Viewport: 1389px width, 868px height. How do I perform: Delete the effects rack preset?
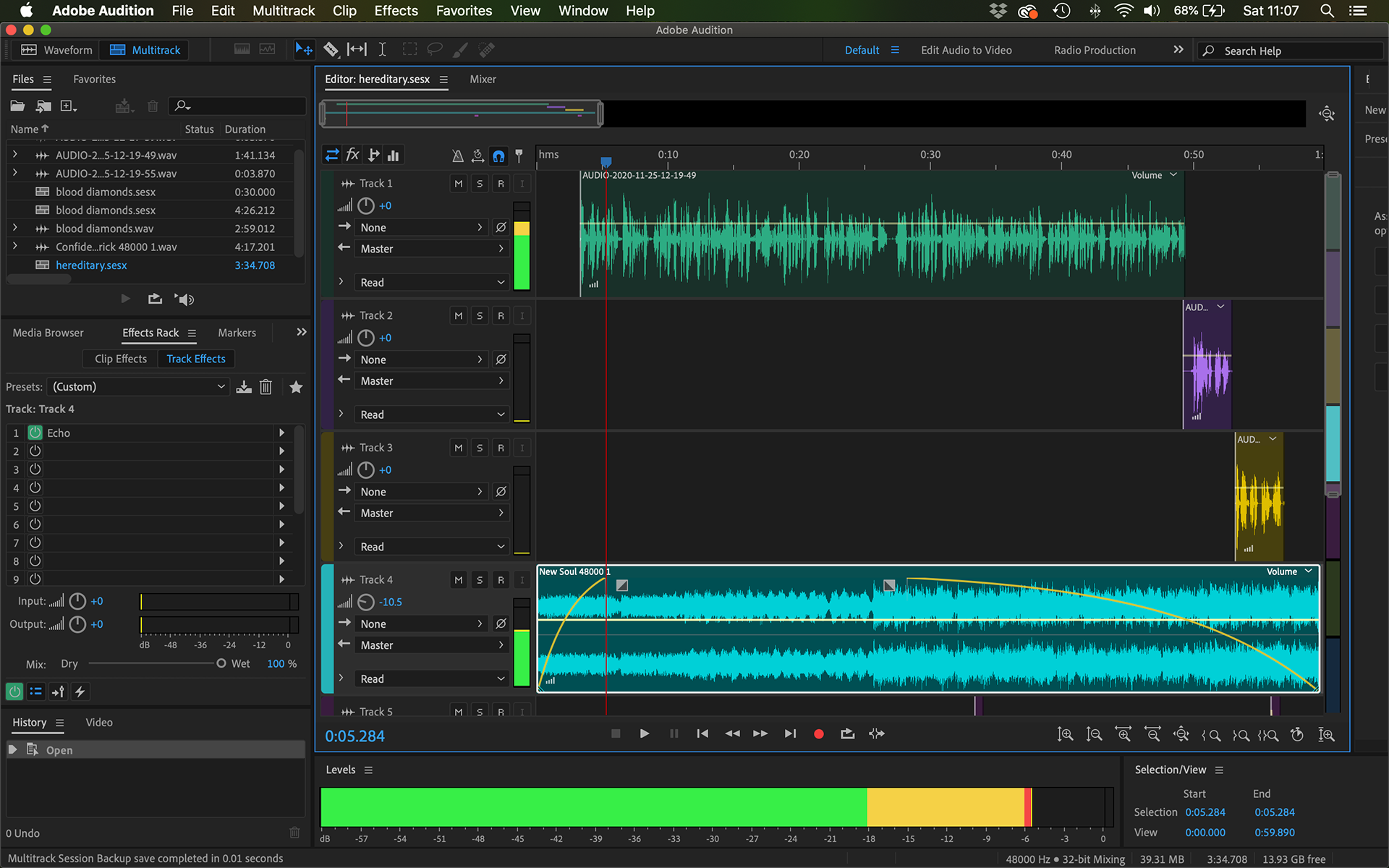(x=266, y=387)
